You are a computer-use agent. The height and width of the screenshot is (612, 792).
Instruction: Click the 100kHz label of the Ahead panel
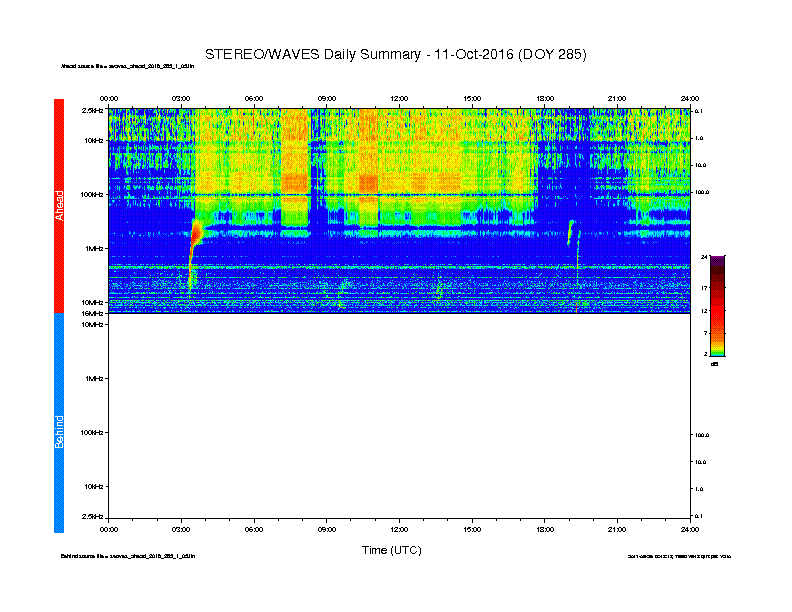click(x=92, y=194)
